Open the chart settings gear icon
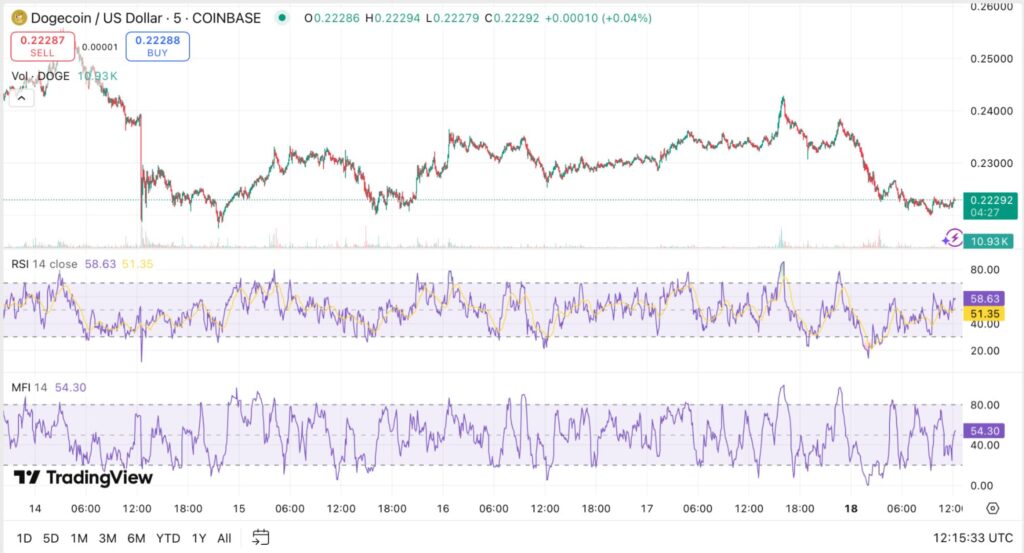This screenshot has width=1024, height=553. pos(993,508)
